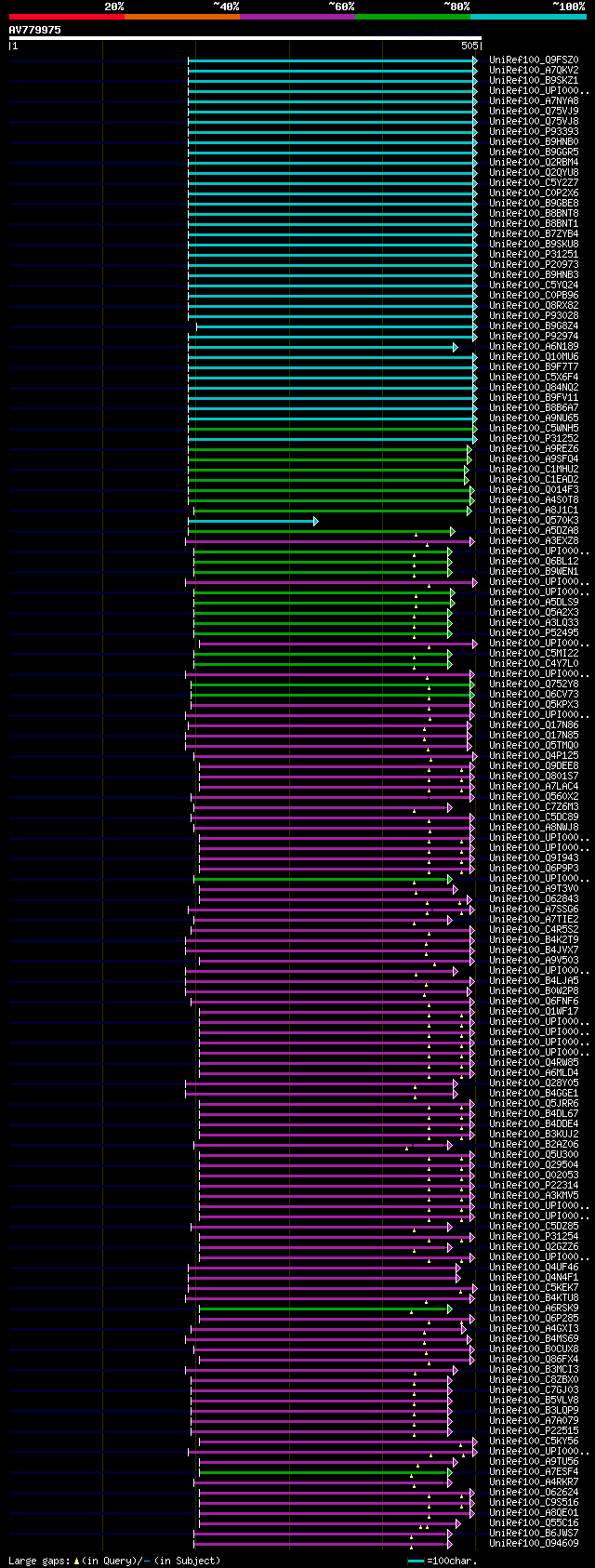Click the query end position label 505

(469, 46)
